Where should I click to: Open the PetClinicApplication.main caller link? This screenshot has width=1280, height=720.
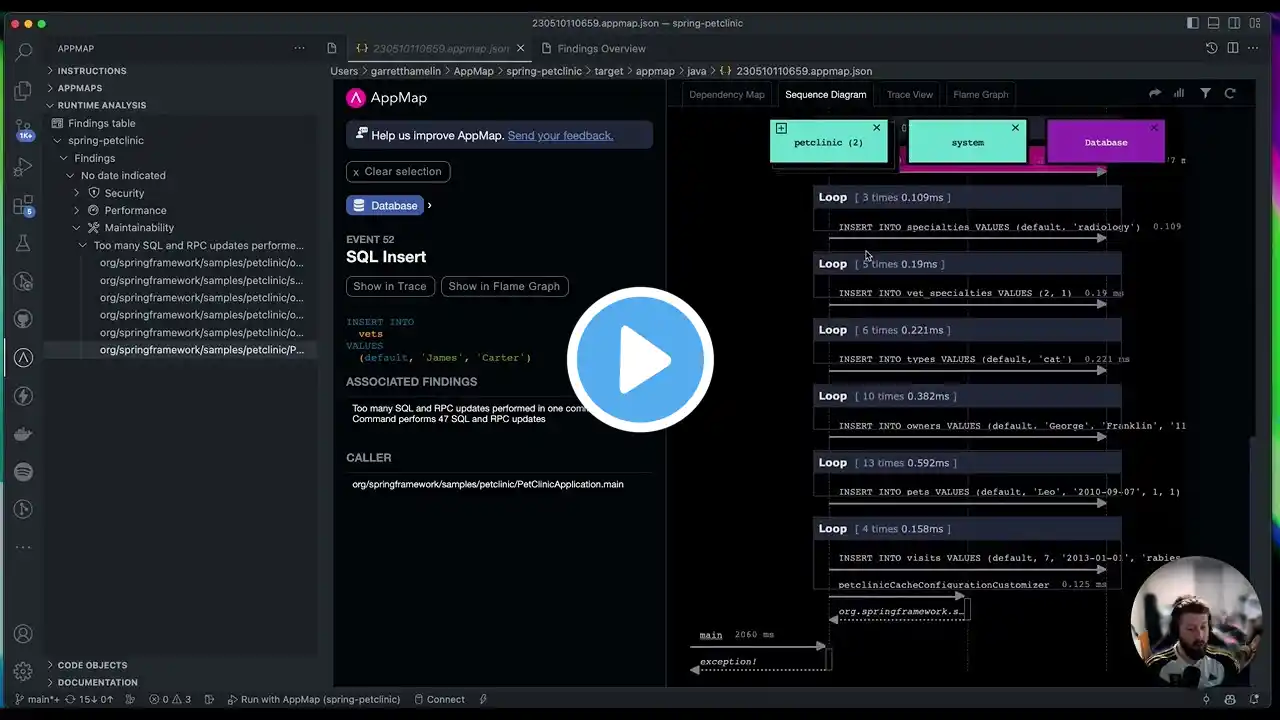click(x=488, y=484)
